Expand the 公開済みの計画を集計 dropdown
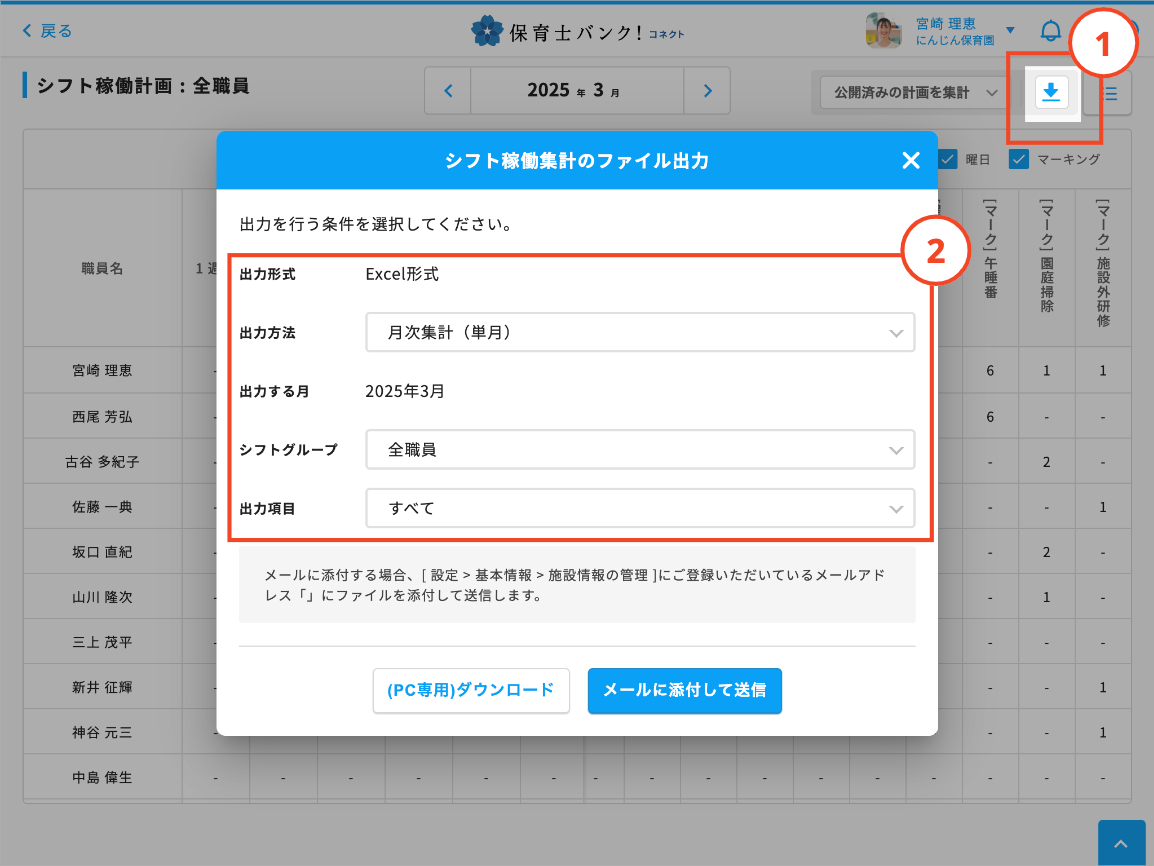The width and height of the screenshot is (1154, 866). [909, 93]
